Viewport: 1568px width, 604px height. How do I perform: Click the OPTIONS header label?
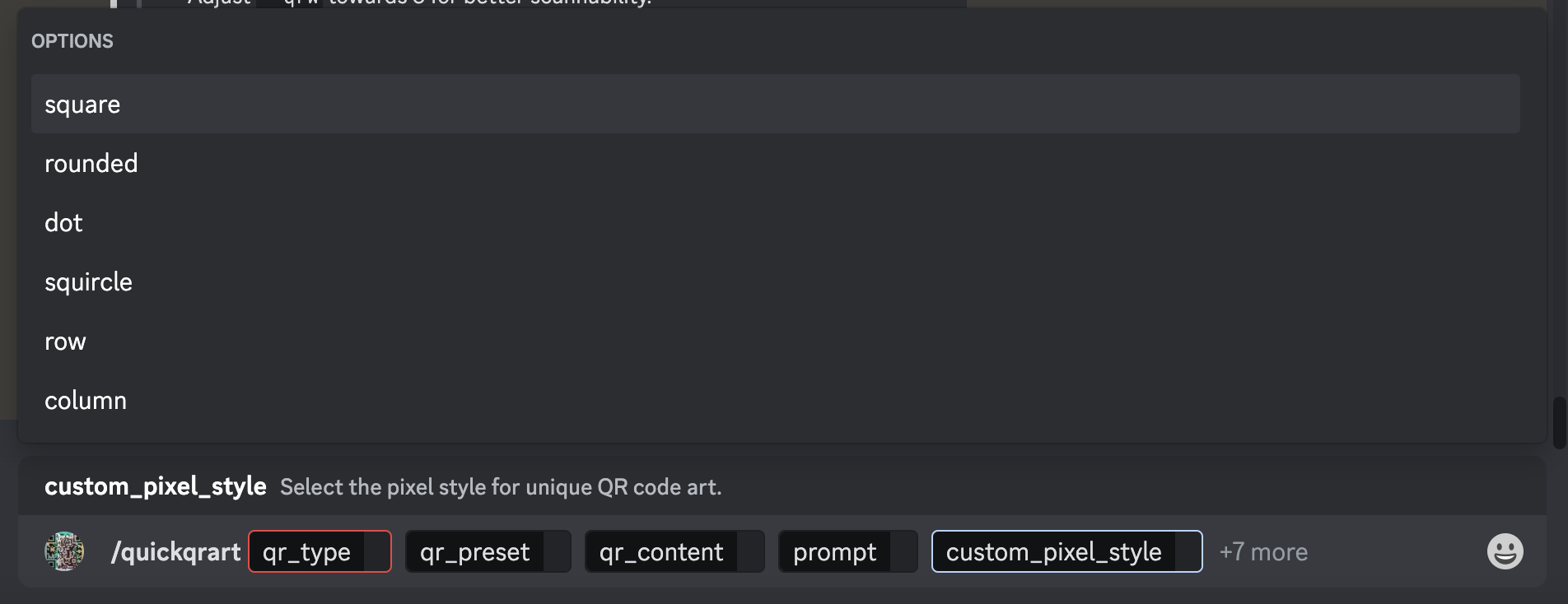pyautogui.click(x=72, y=41)
